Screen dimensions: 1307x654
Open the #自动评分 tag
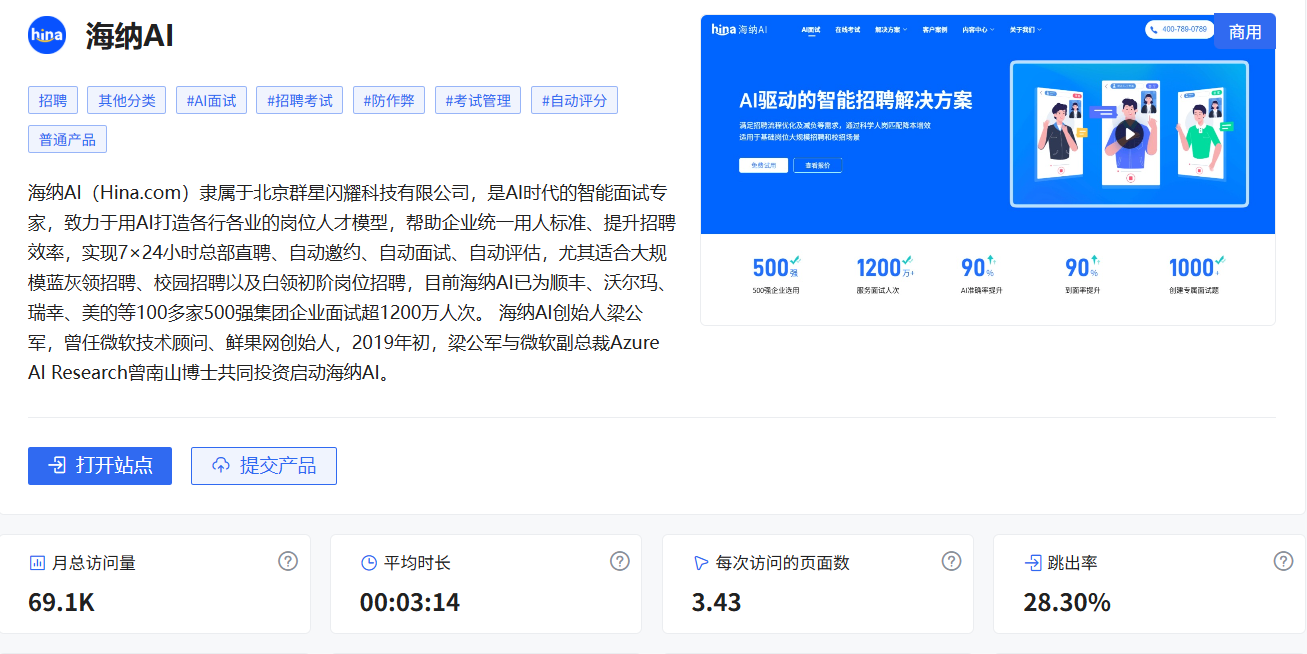click(575, 100)
